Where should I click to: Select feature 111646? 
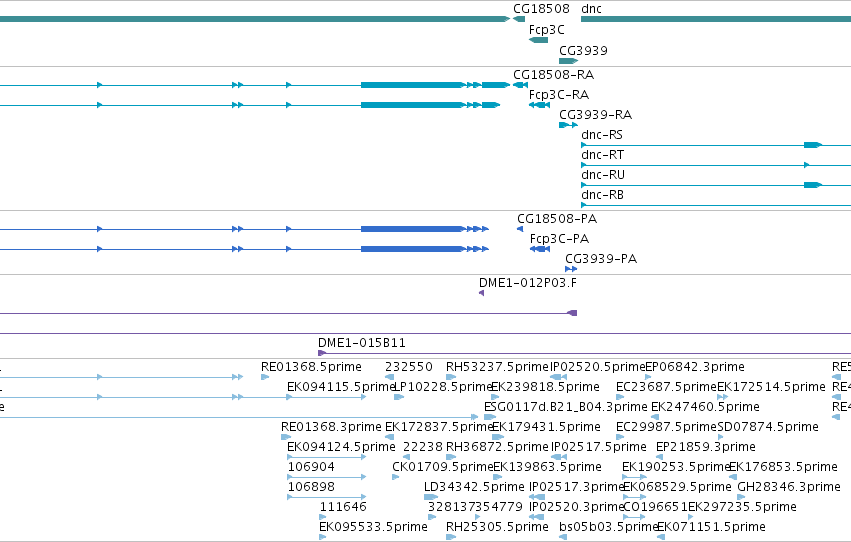coord(343,507)
